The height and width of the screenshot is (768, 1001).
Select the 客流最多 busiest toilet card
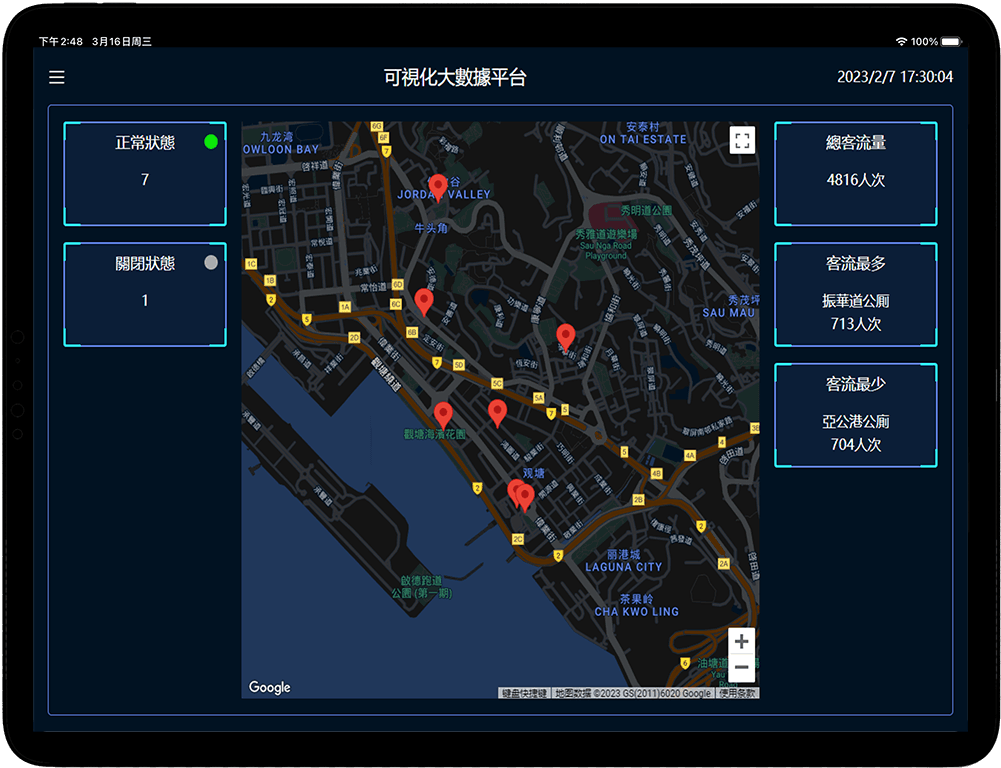pyautogui.click(x=855, y=294)
